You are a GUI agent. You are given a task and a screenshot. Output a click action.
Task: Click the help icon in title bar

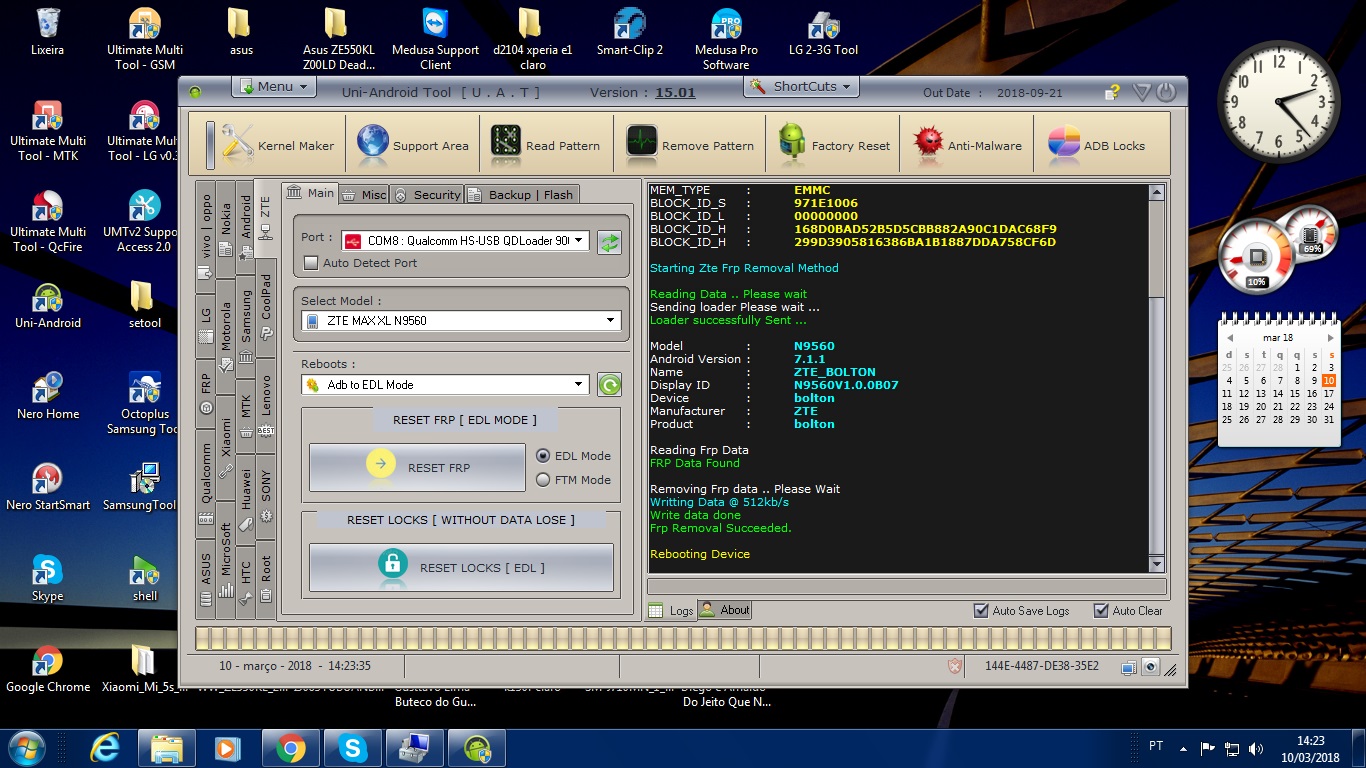(x=1112, y=92)
